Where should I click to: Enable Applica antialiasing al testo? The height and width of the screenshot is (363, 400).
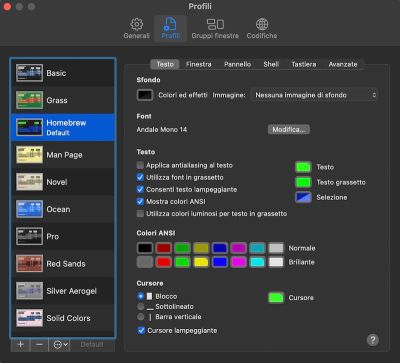pos(140,165)
